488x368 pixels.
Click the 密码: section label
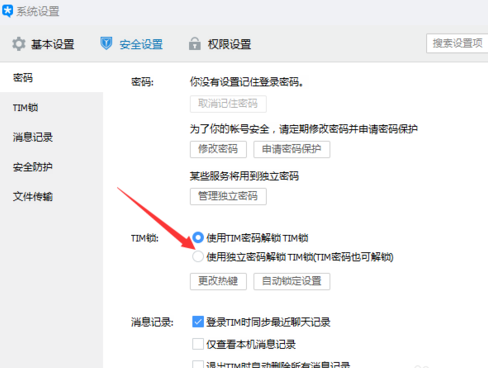142,82
